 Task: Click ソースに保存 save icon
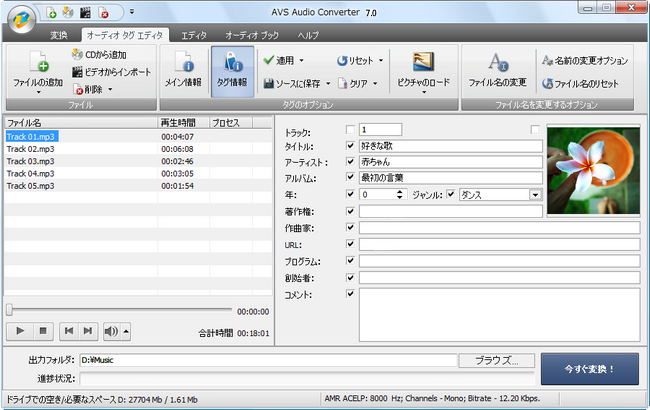pos(269,84)
